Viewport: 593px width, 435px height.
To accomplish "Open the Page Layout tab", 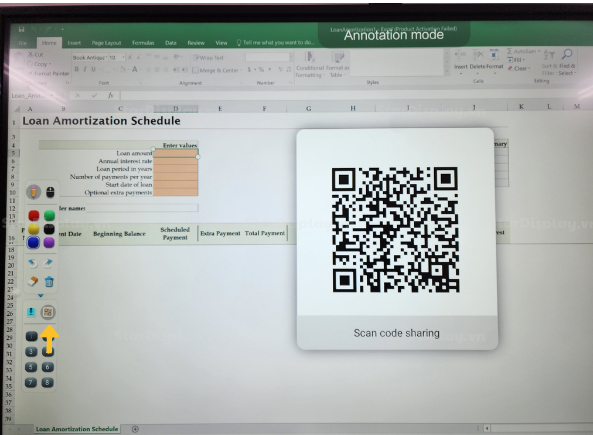I will pyautogui.click(x=106, y=43).
